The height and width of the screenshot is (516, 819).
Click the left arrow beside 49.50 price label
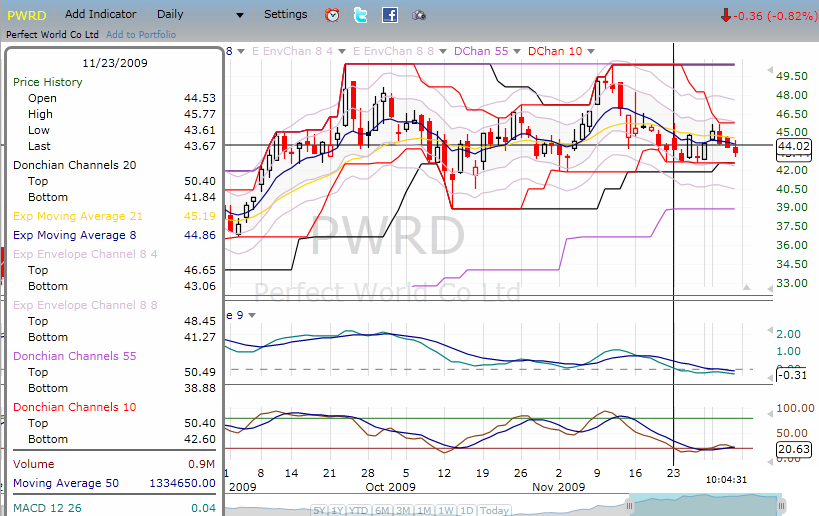pyautogui.click(x=769, y=70)
